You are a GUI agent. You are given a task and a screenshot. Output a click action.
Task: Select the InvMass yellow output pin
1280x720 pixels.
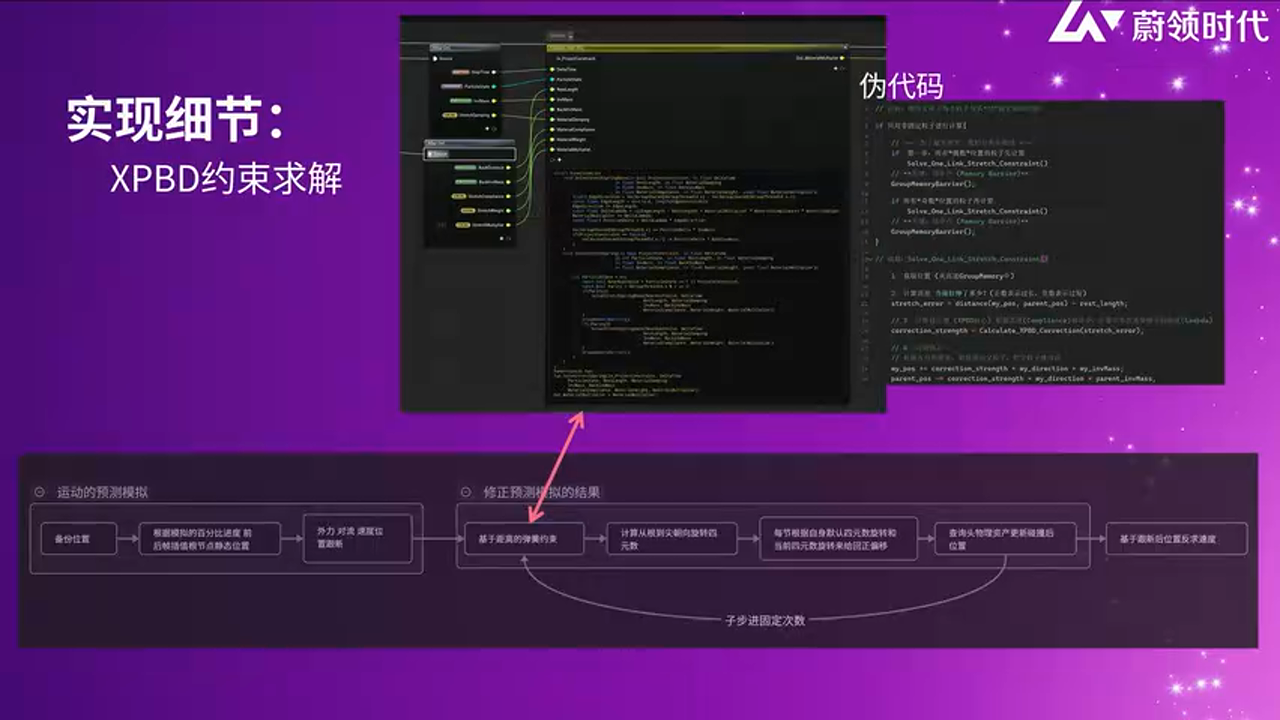point(492,101)
